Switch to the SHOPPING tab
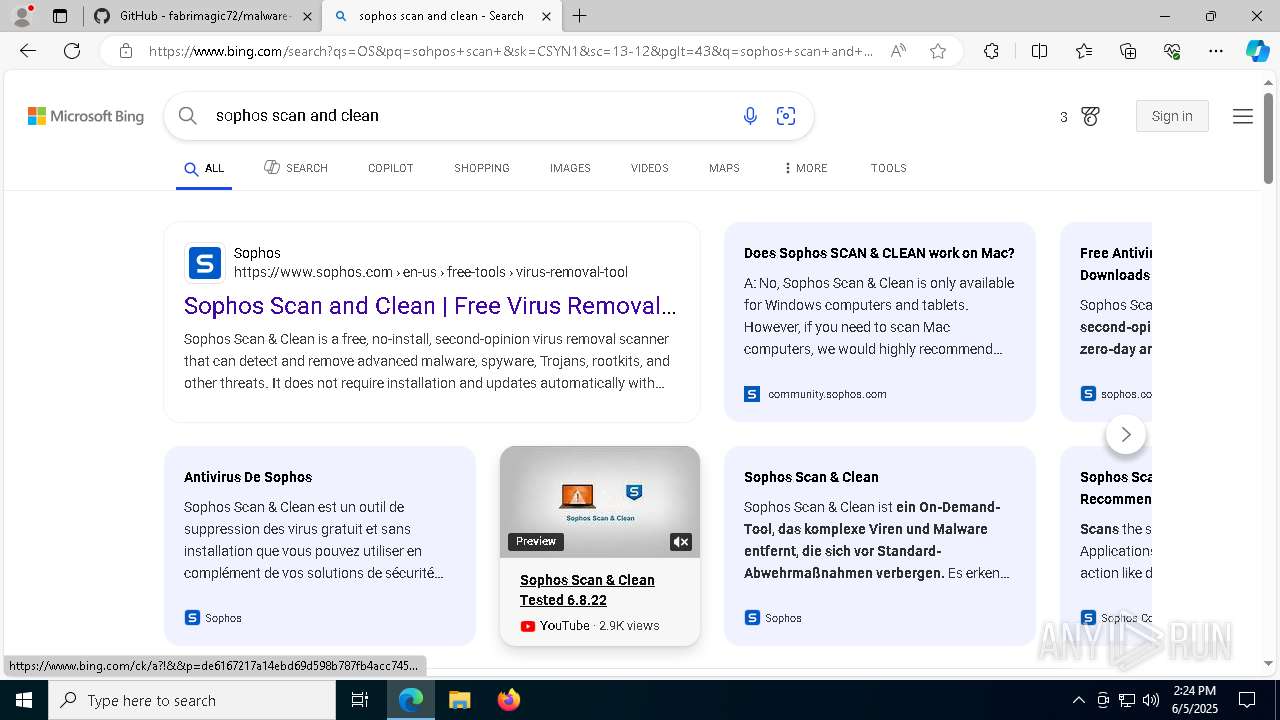1280x720 pixels. (482, 168)
